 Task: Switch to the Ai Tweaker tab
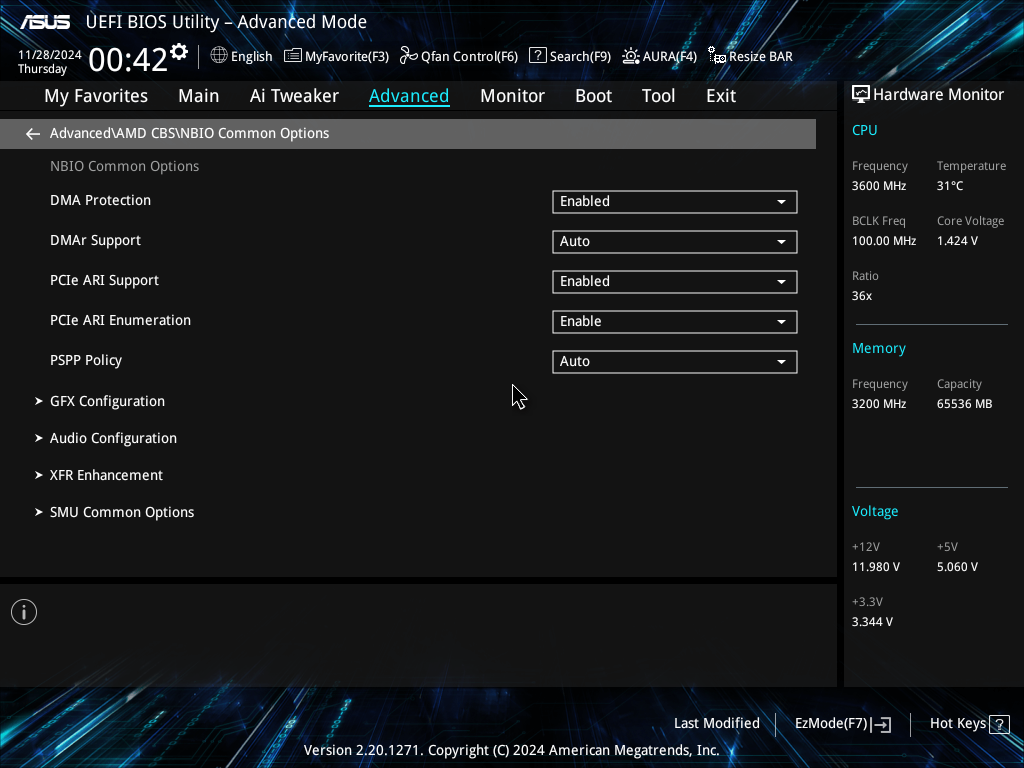pyautogui.click(x=294, y=96)
